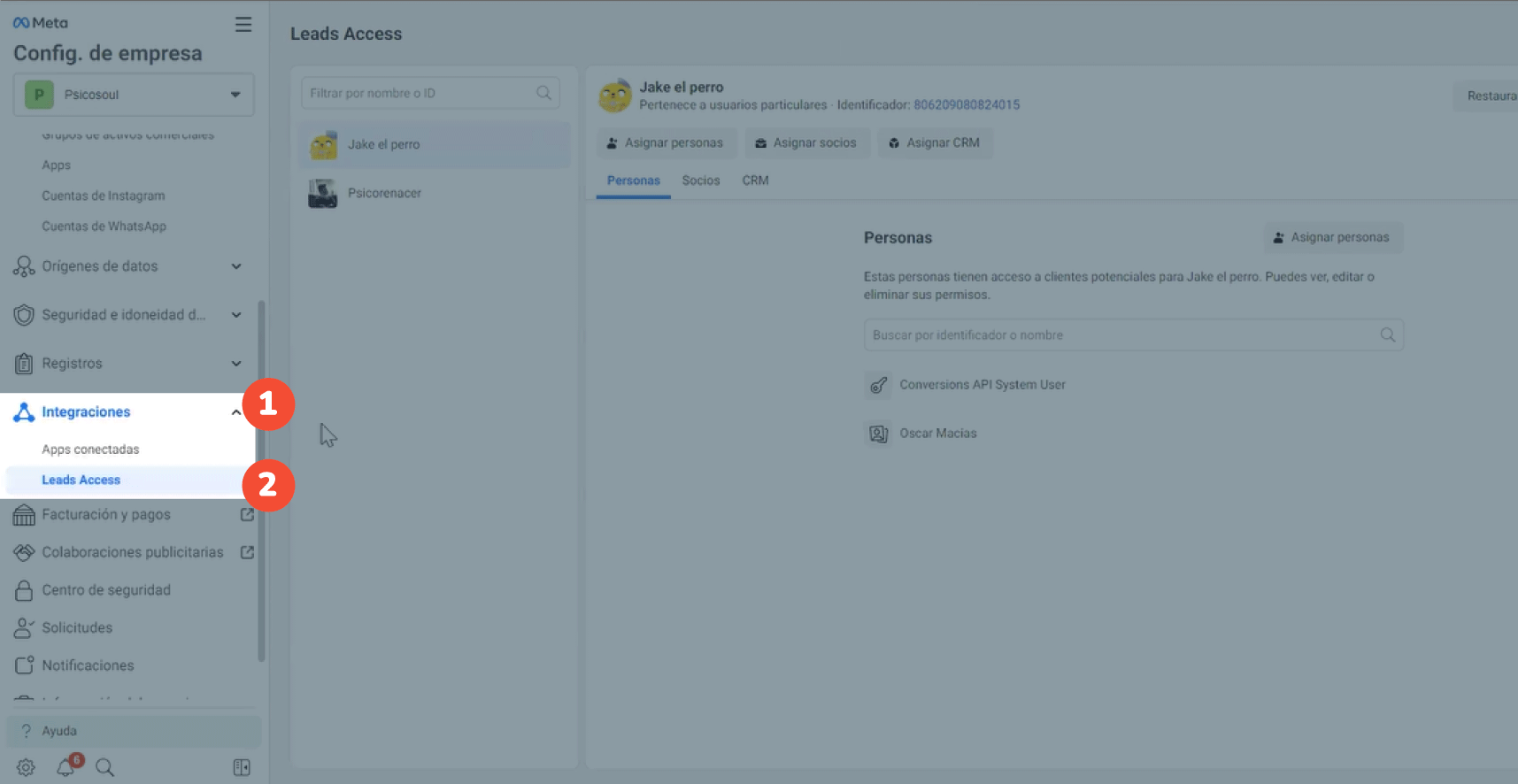Click Asignar personas in Personas section

pos(1333,237)
